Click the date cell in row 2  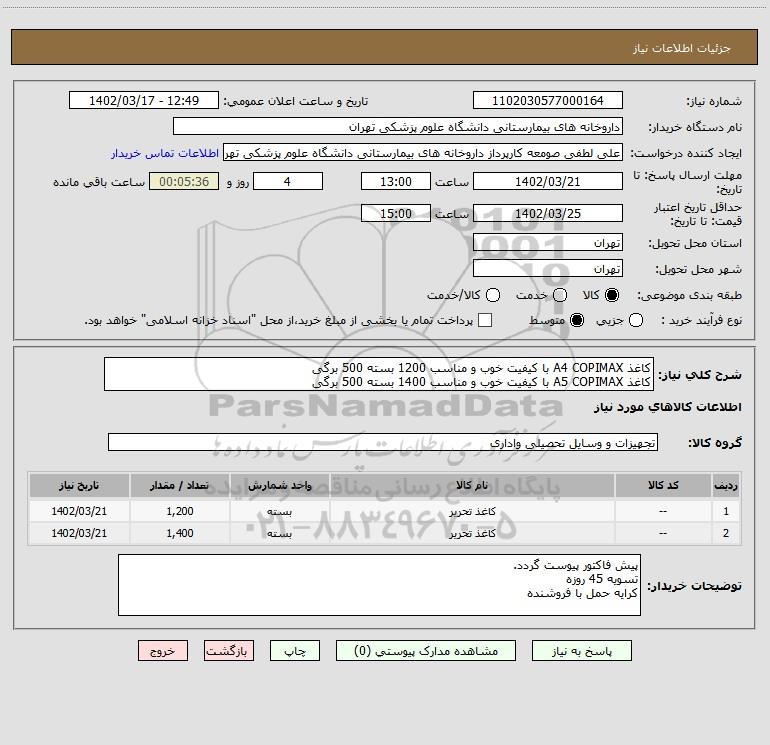coord(79,533)
